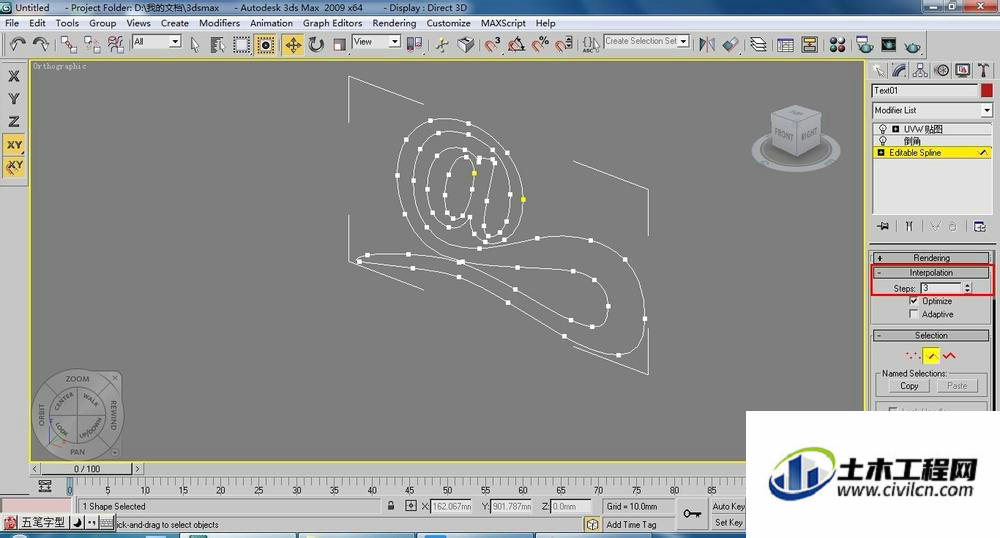The width and height of the screenshot is (1000, 538).
Task: Toggle the Select and Manipulate icon
Action: point(442,44)
